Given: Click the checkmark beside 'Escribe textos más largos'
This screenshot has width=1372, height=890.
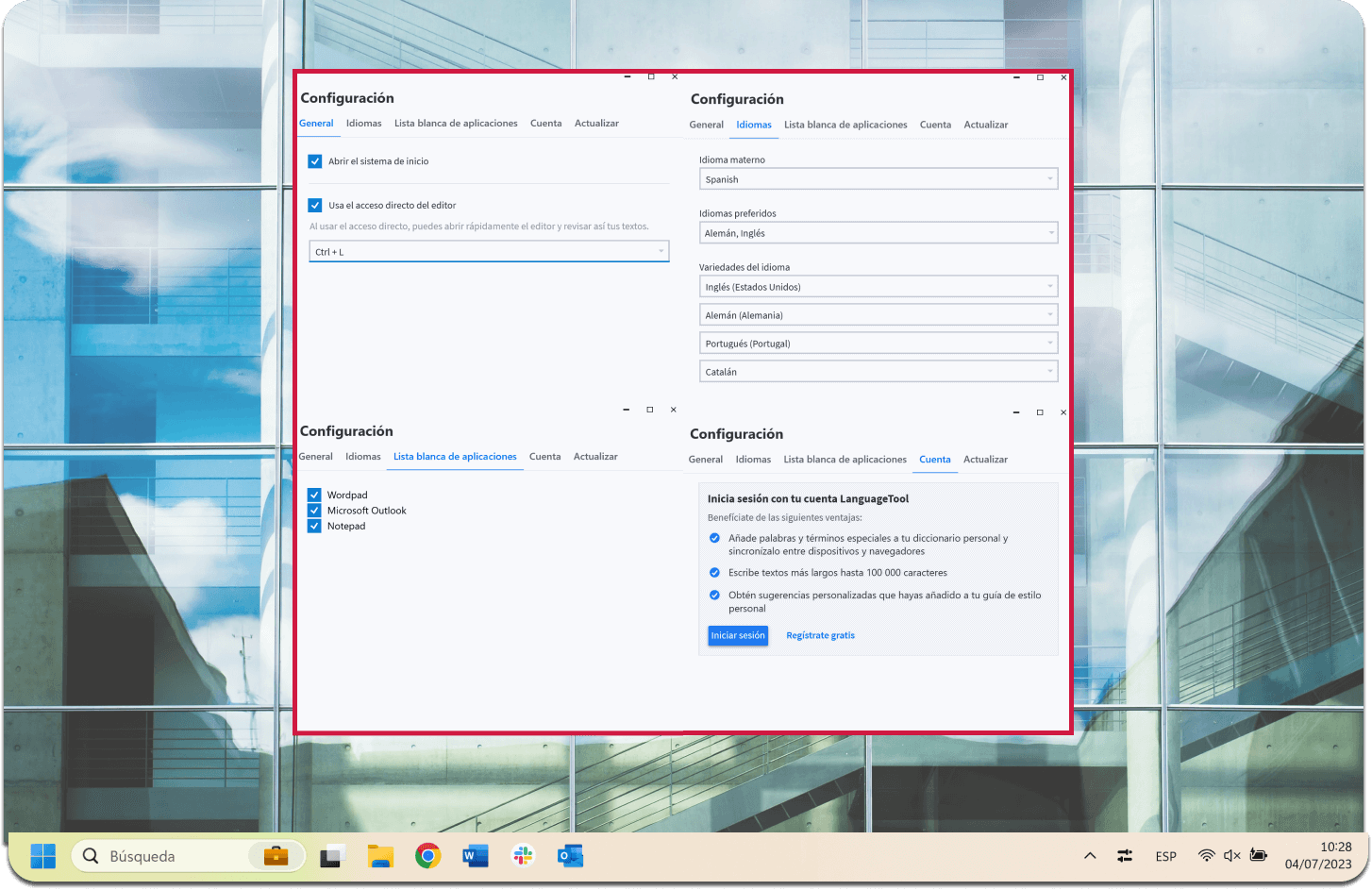Looking at the screenshot, I should (x=714, y=572).
